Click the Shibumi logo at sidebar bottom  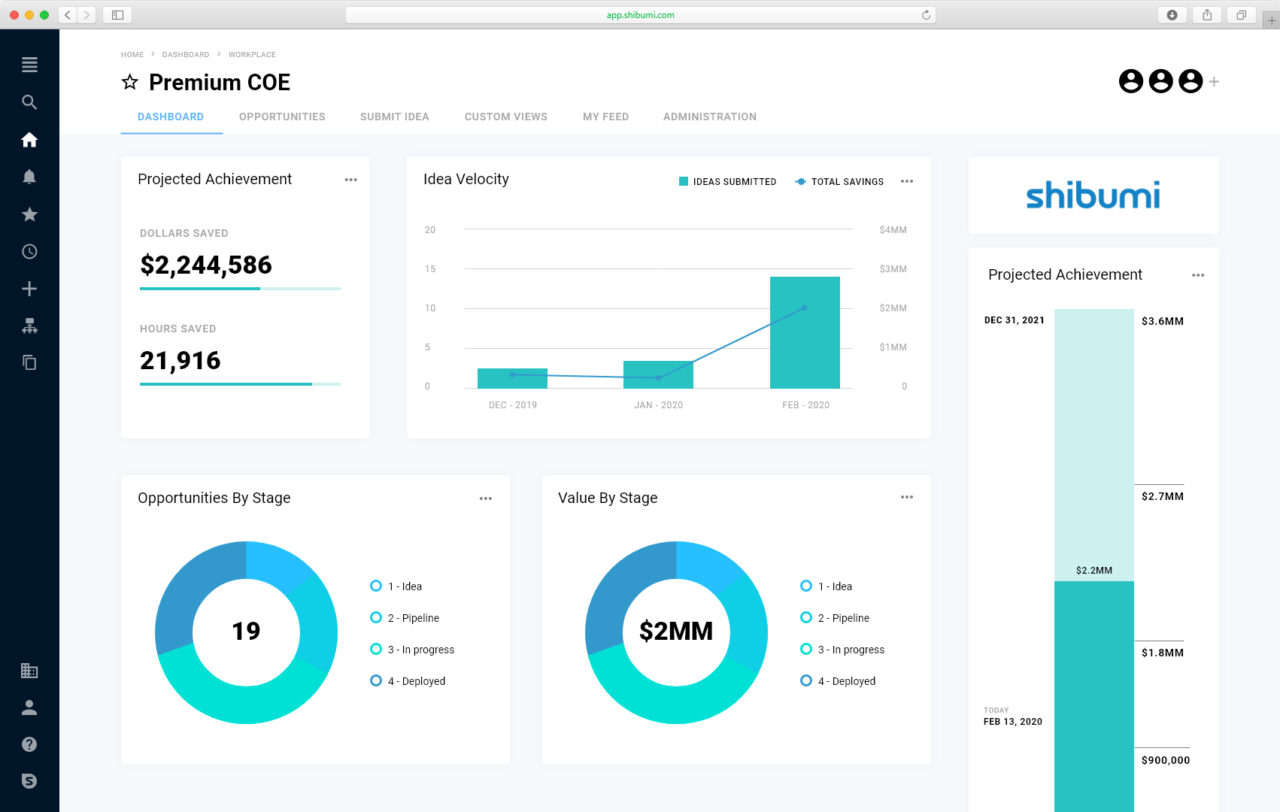tap(29, 781)
